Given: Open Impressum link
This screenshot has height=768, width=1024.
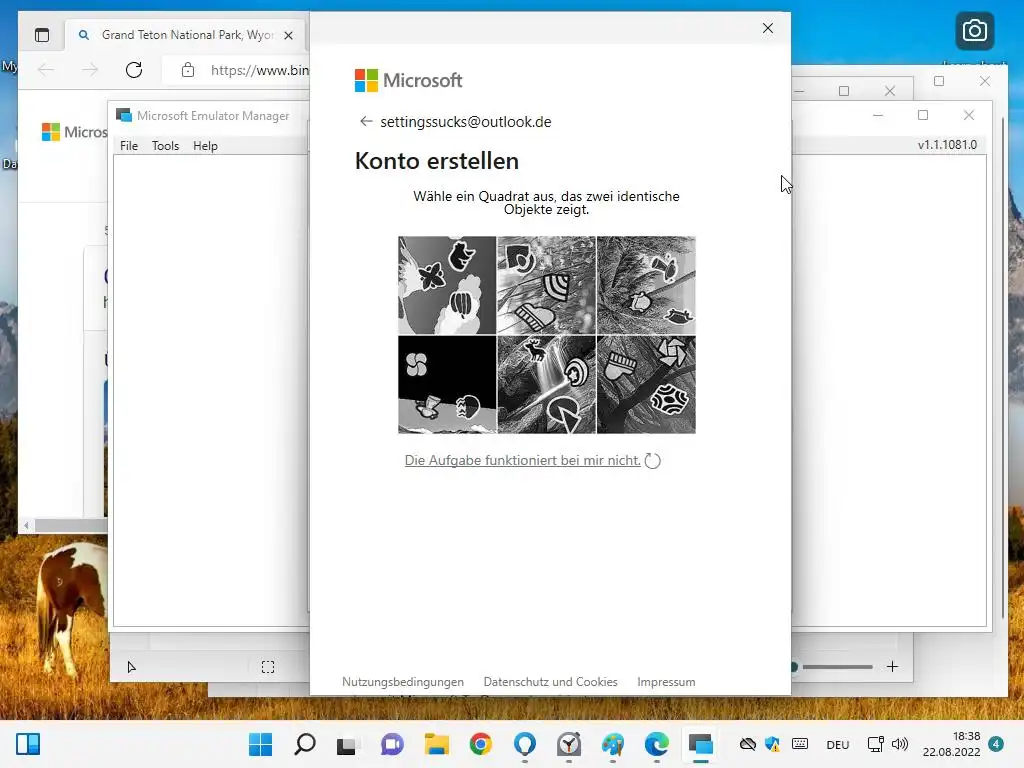Looking at the screenshot, I should (666, 682).
